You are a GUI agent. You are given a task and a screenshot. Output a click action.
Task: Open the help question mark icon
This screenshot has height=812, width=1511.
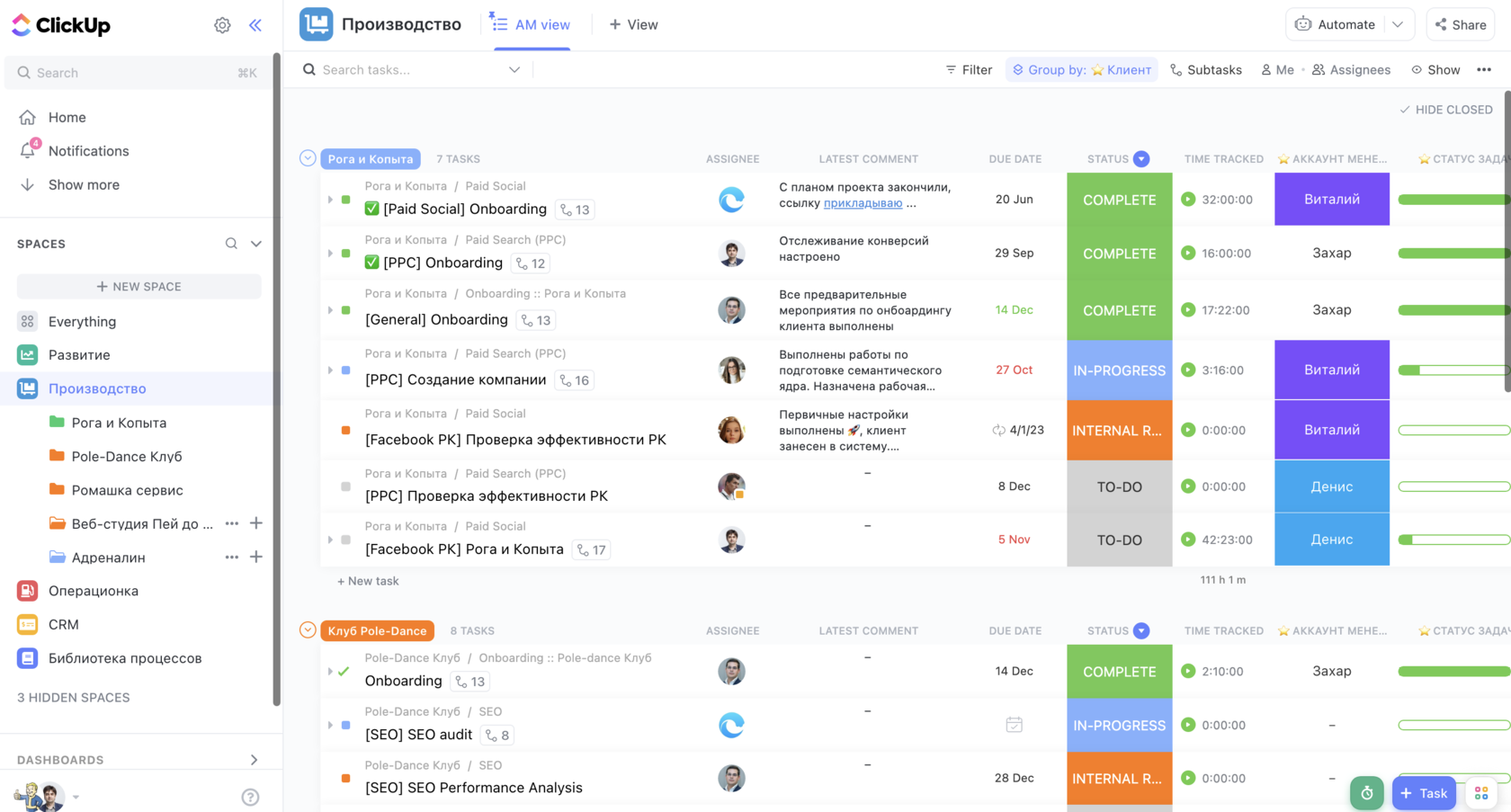click(x=250, y=797)
